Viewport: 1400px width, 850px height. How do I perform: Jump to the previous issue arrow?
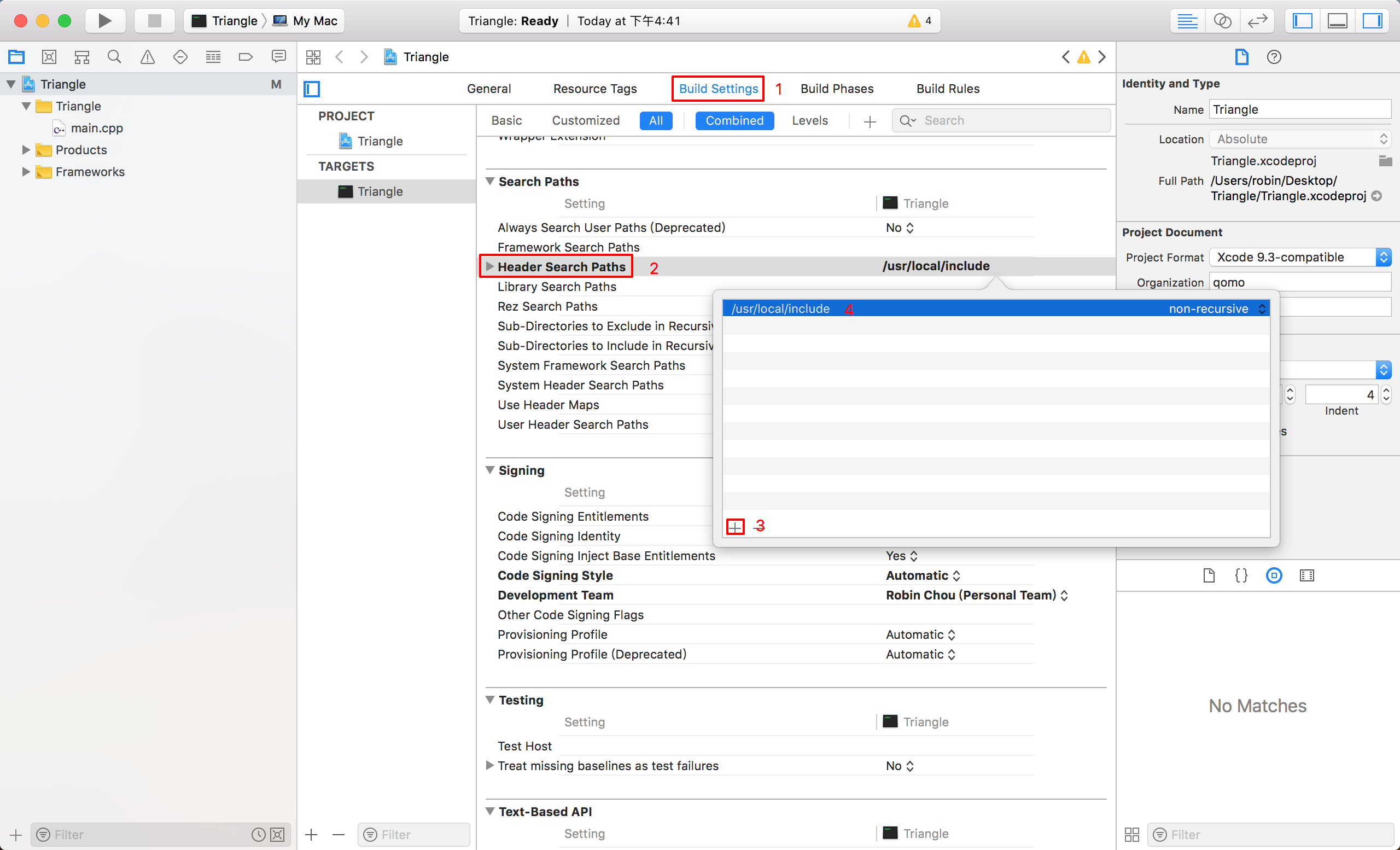[x=1065, y=57]
